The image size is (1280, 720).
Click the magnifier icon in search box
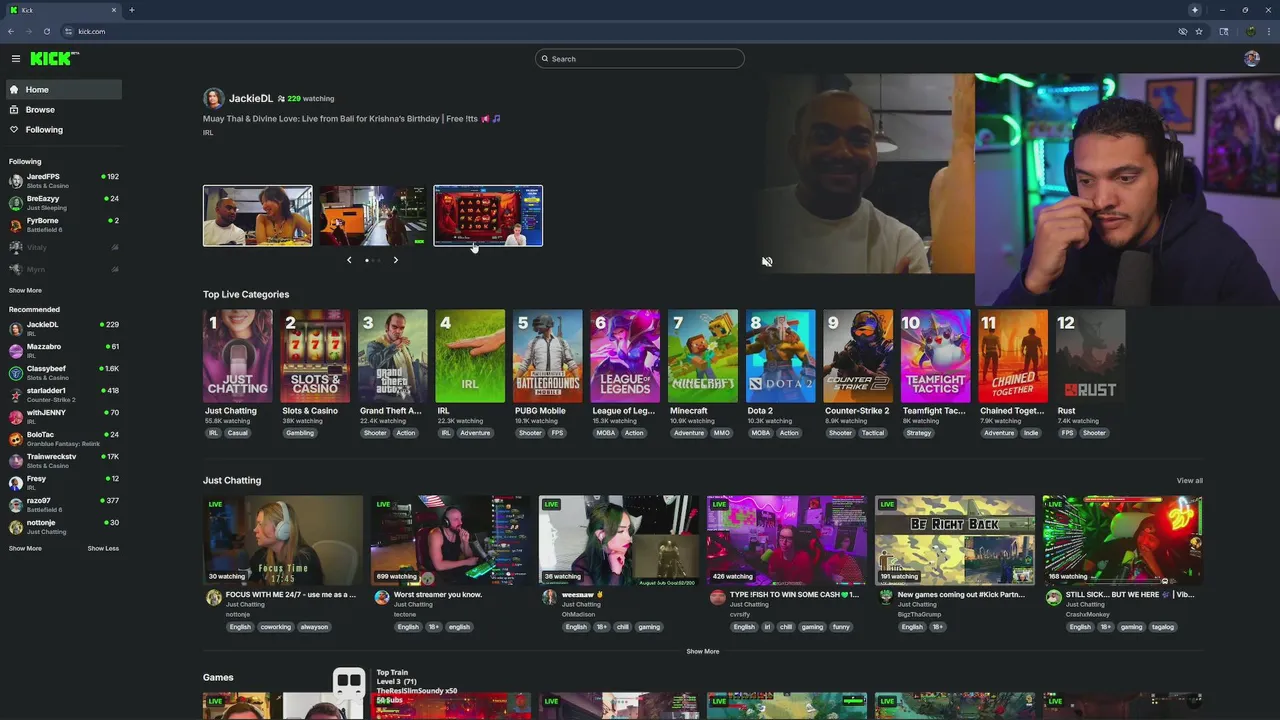tap(545, 59)
